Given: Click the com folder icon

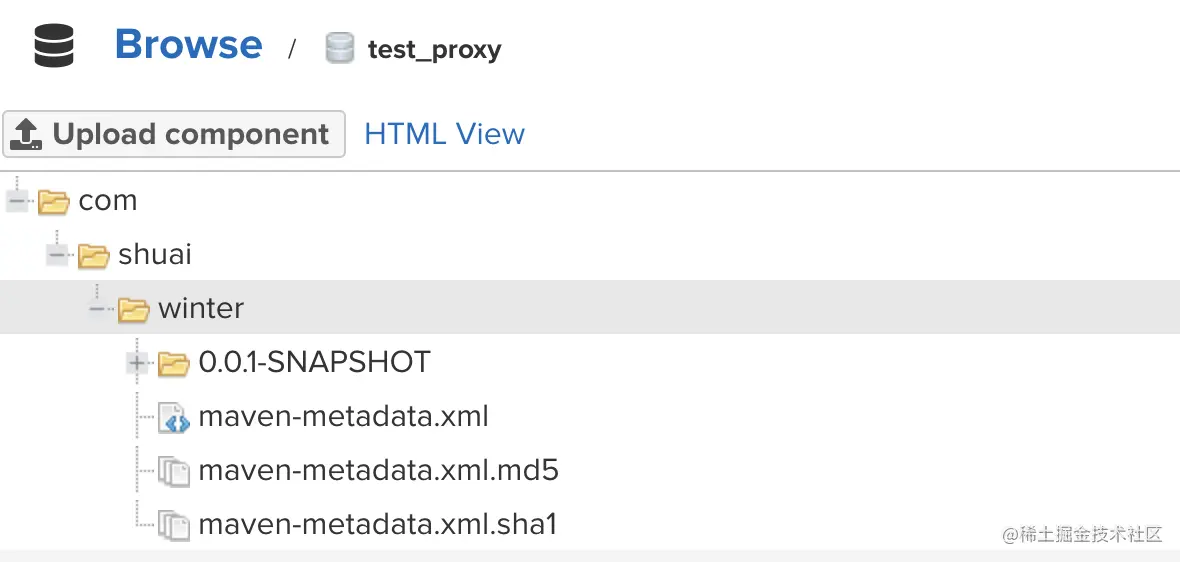Looking at the screenshot, I should [54, 202].
